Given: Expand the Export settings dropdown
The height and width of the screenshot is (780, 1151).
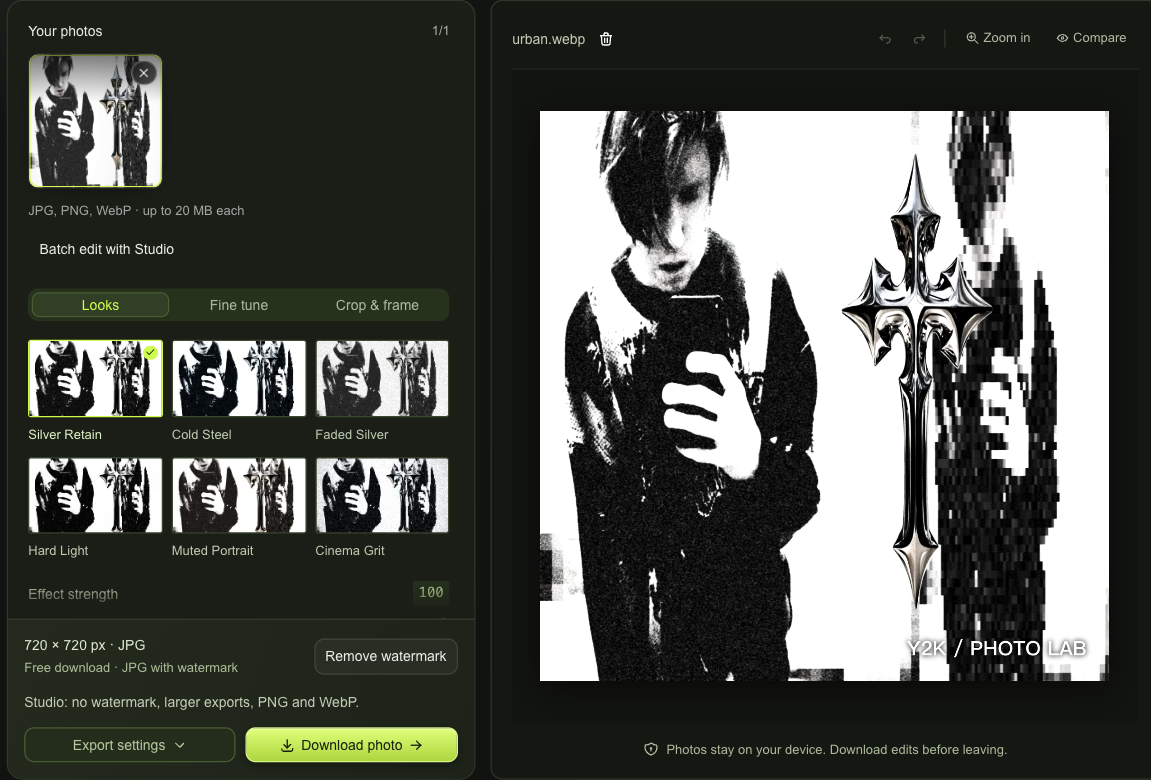Looking at the screenshot, I should (129, 746).
